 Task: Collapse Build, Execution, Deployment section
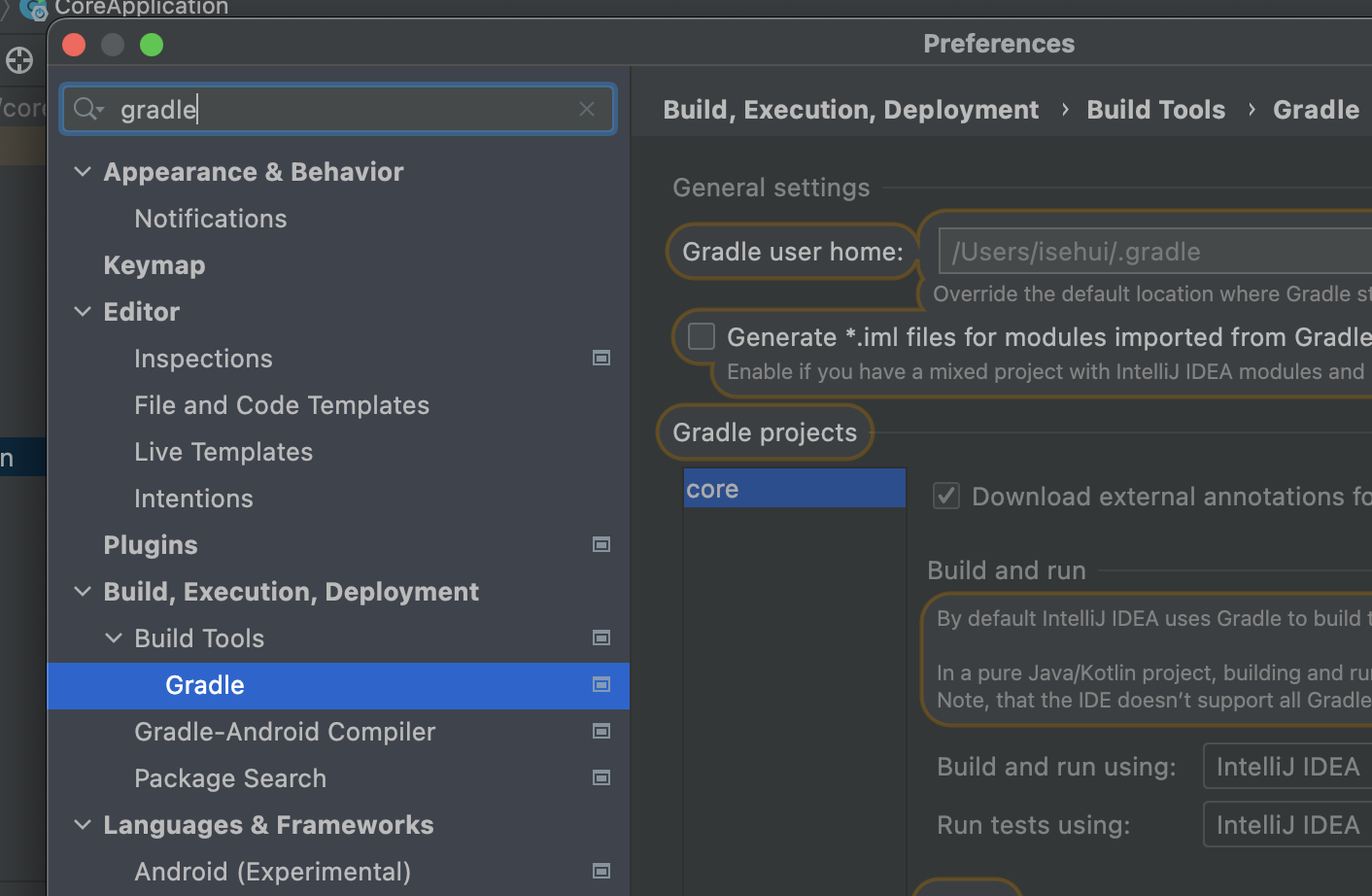coord(83,592)
